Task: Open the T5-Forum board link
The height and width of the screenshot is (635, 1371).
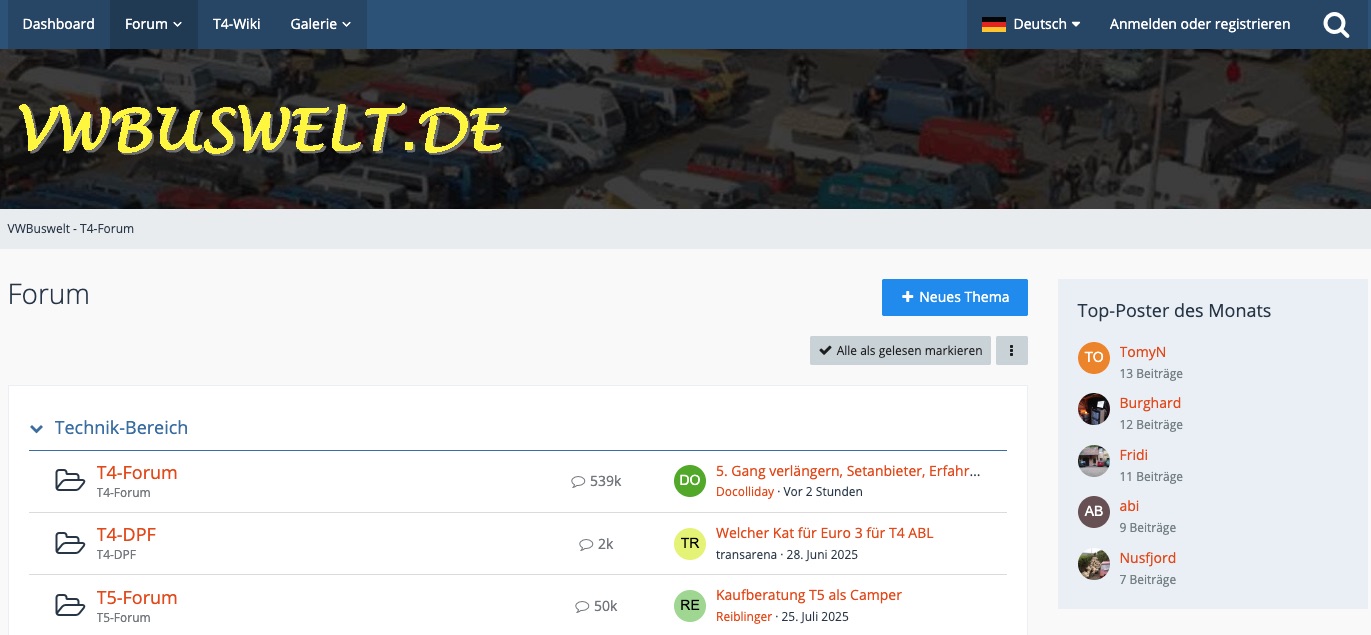Action: [137, 598]
